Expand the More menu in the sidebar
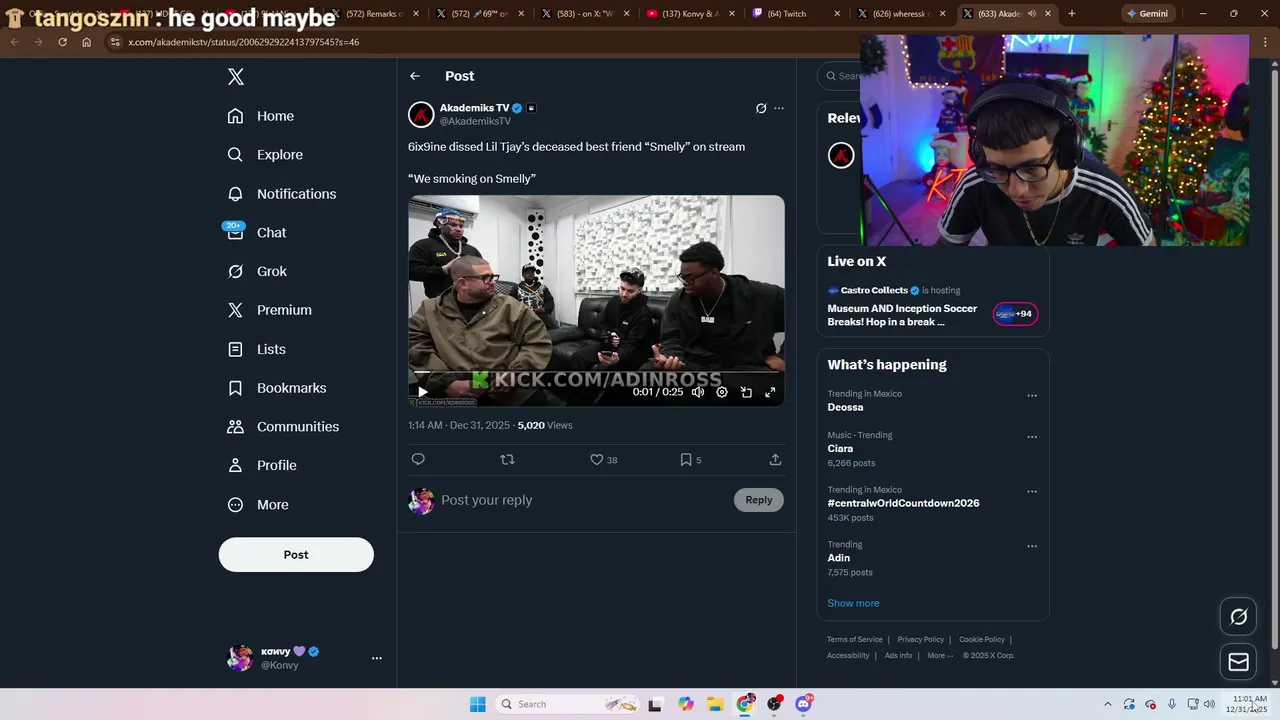 click(x=258, y=505)
